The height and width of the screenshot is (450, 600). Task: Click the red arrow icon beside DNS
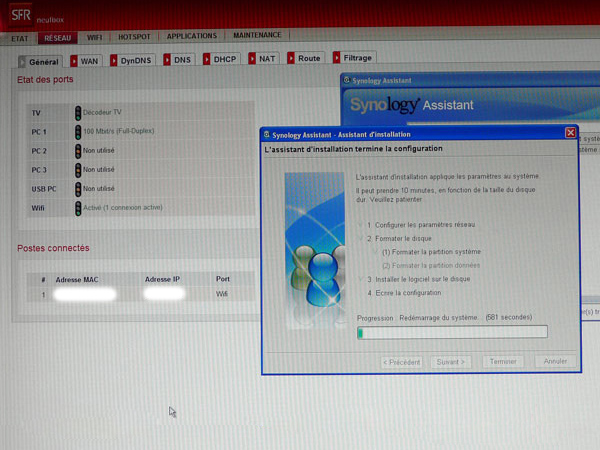point(167,60)
